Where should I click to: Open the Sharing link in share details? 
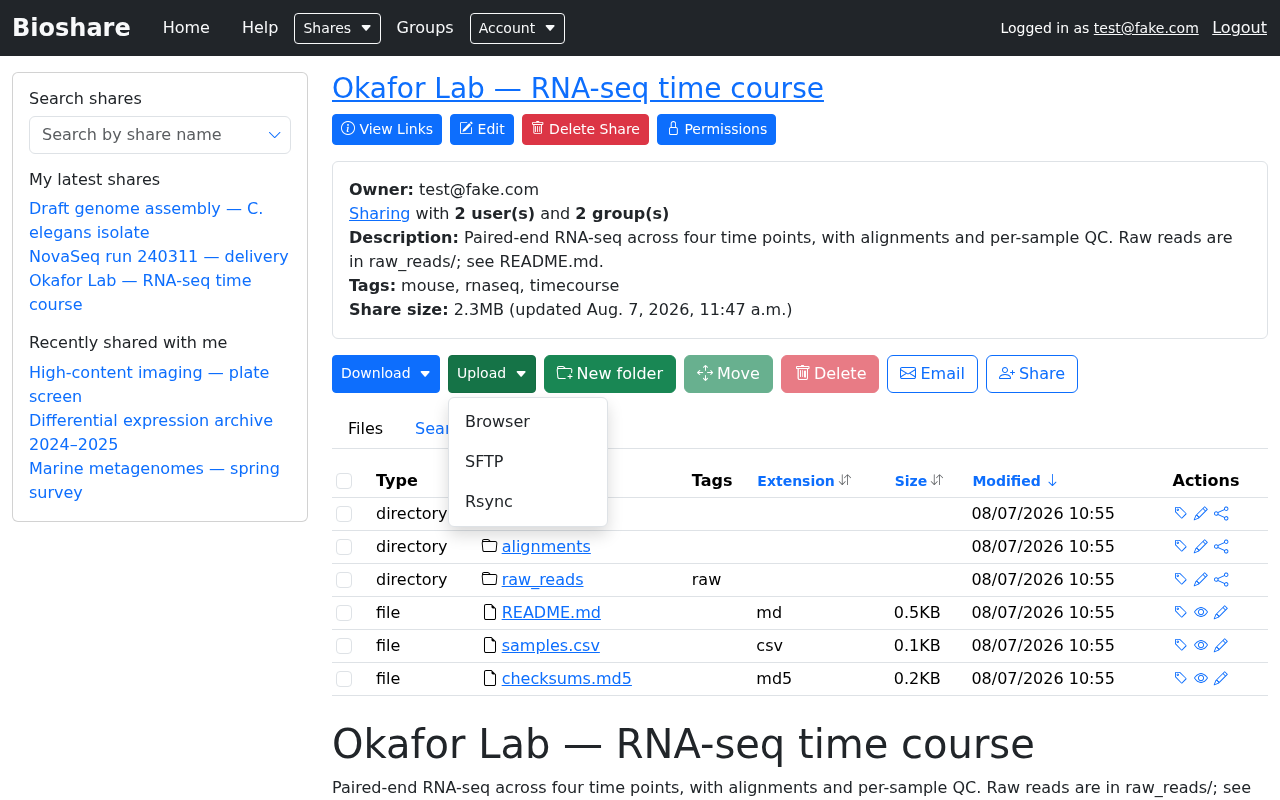coord(379,214)
